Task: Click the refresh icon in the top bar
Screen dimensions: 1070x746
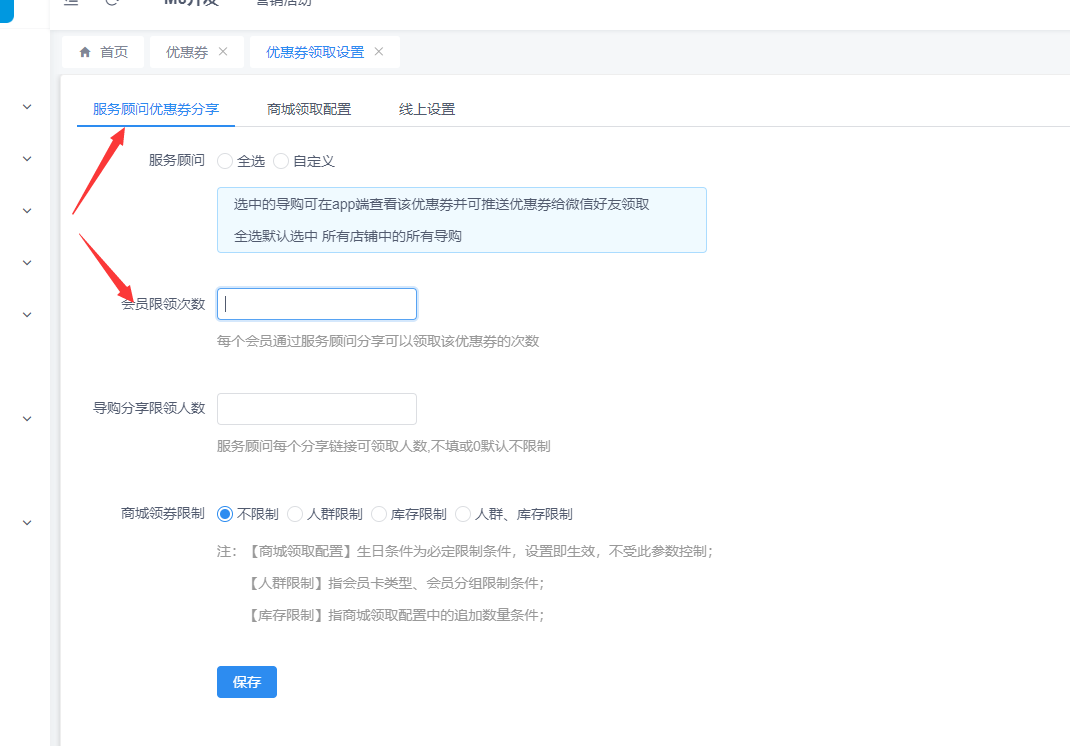Action: pos(112,3)
